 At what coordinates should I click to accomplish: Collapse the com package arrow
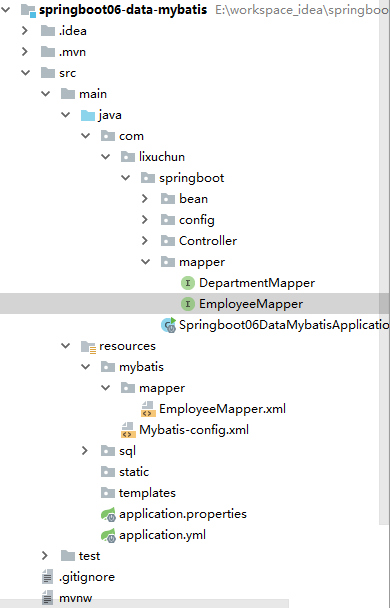[86, 136]
